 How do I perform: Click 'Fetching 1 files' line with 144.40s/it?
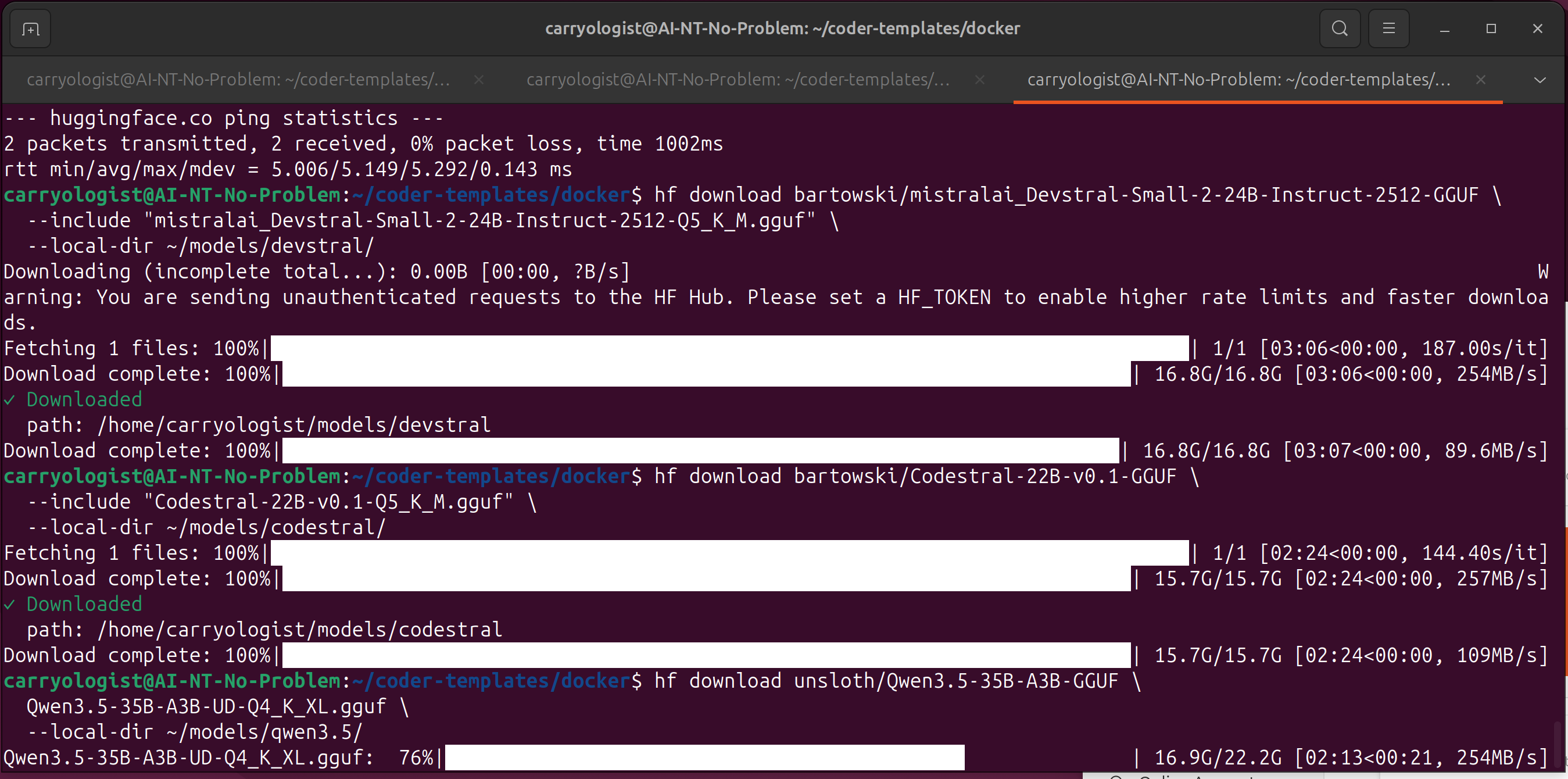[776, 552]
